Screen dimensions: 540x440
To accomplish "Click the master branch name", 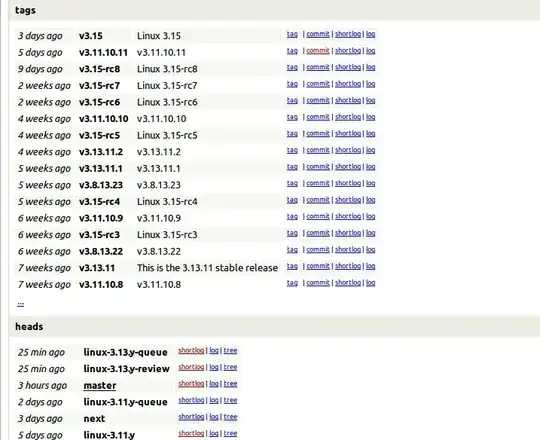I will tap(100, 386).
